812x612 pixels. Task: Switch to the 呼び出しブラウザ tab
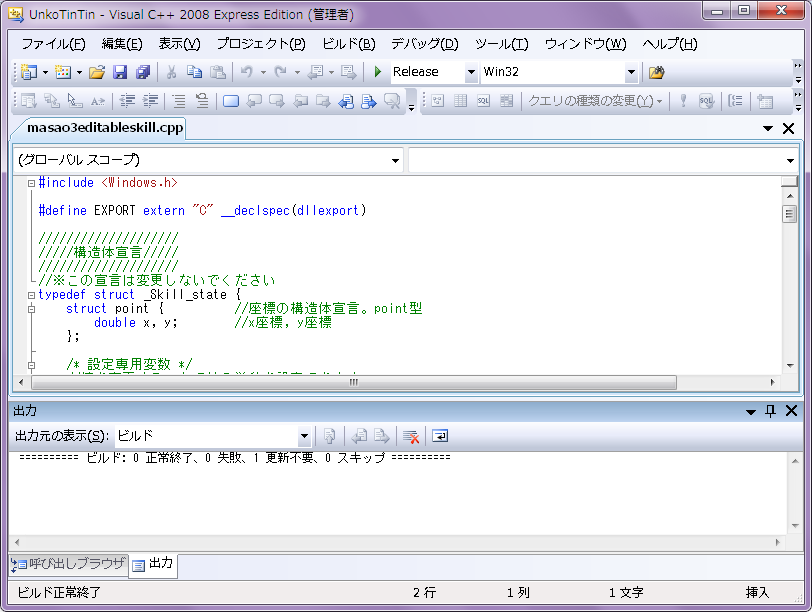[69, 564]
